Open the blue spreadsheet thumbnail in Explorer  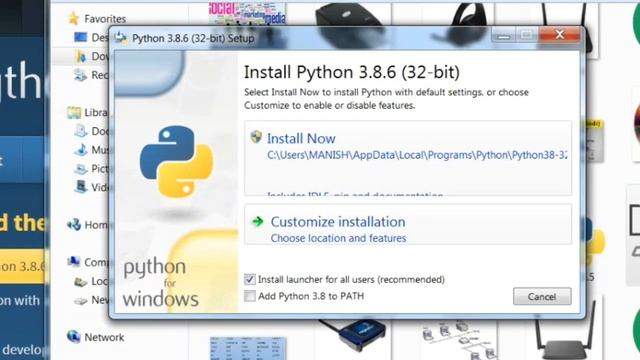pos(247,348)
